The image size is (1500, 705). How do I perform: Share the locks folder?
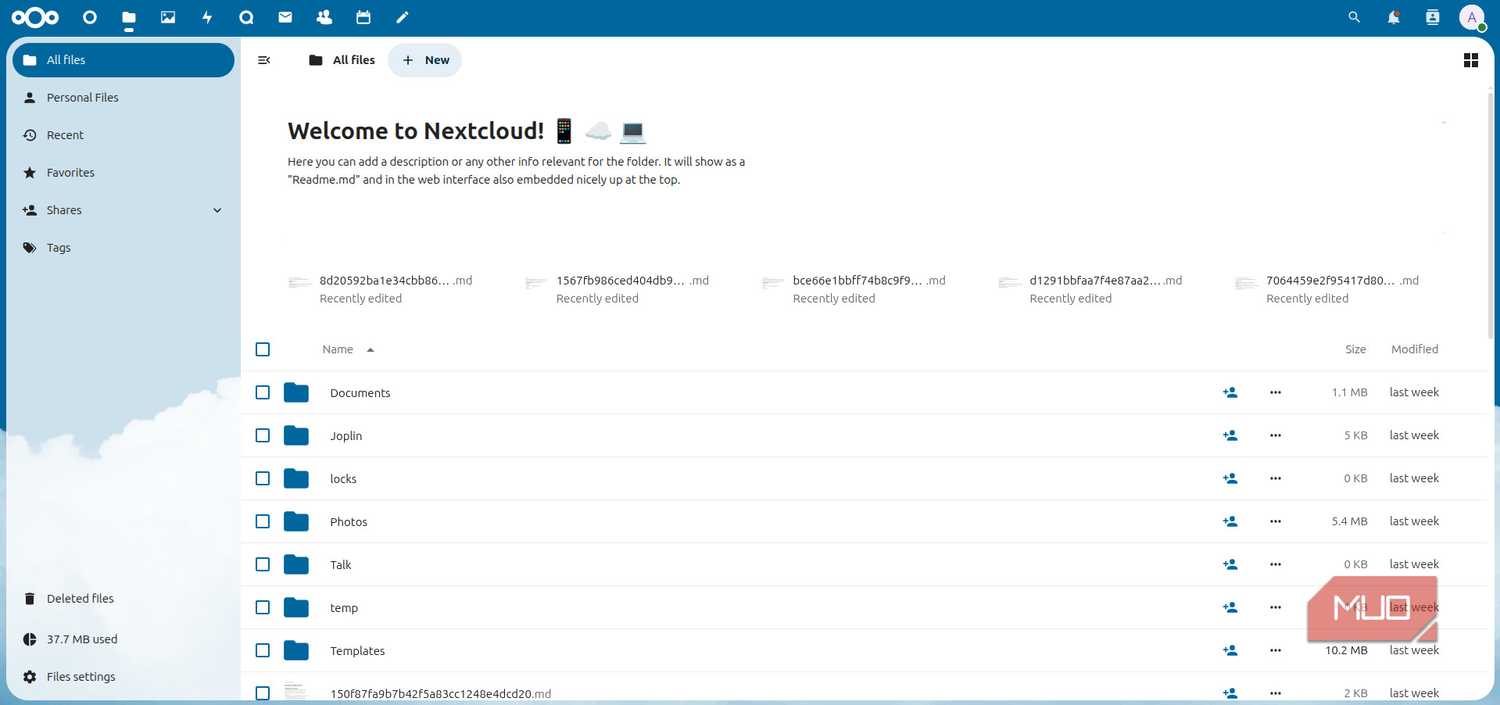tap(1230, 479)
